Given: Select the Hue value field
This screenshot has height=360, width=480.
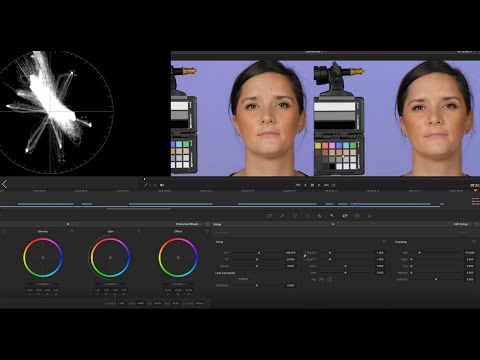Looking at the screenshot, I should 176,303.
